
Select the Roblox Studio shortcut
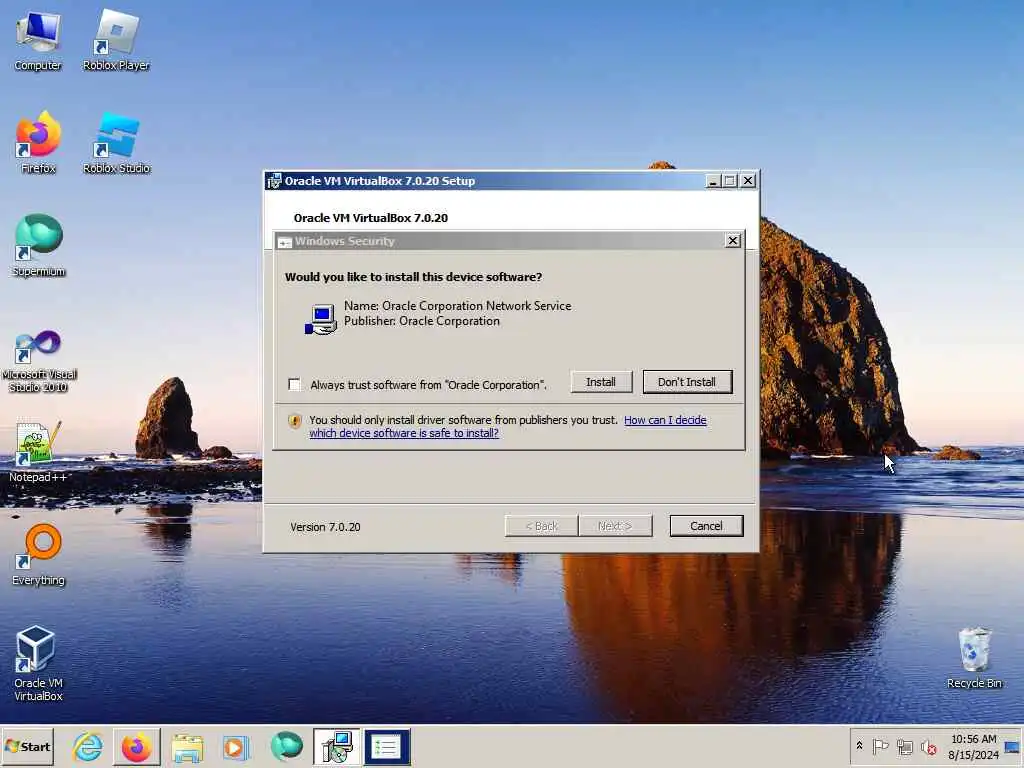coord(116,142)
